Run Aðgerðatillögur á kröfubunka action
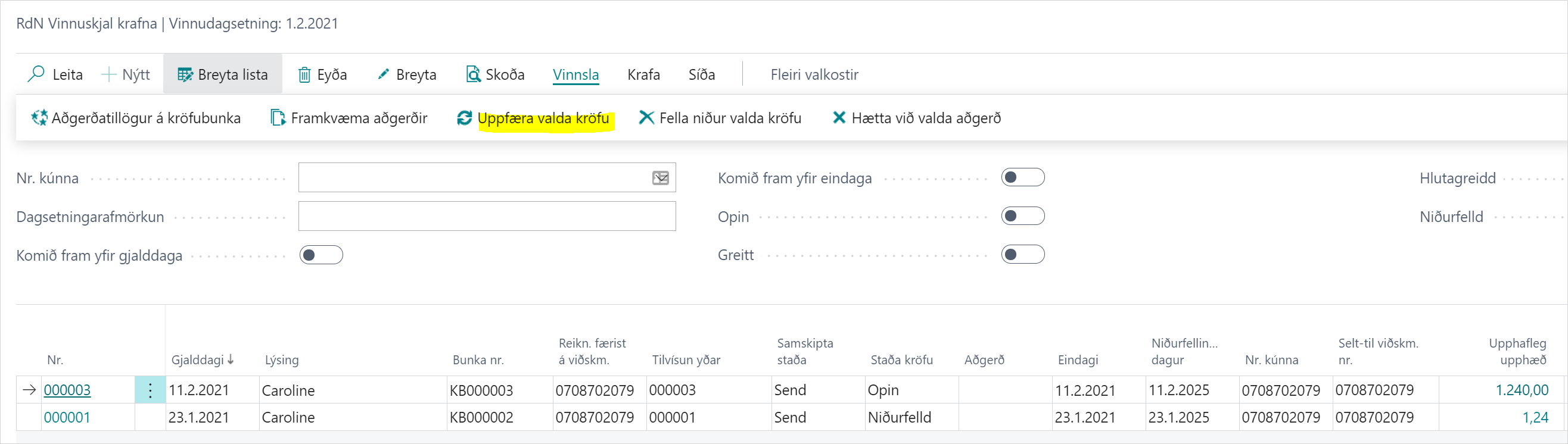 pyautogui.click(x=136, y=118)
